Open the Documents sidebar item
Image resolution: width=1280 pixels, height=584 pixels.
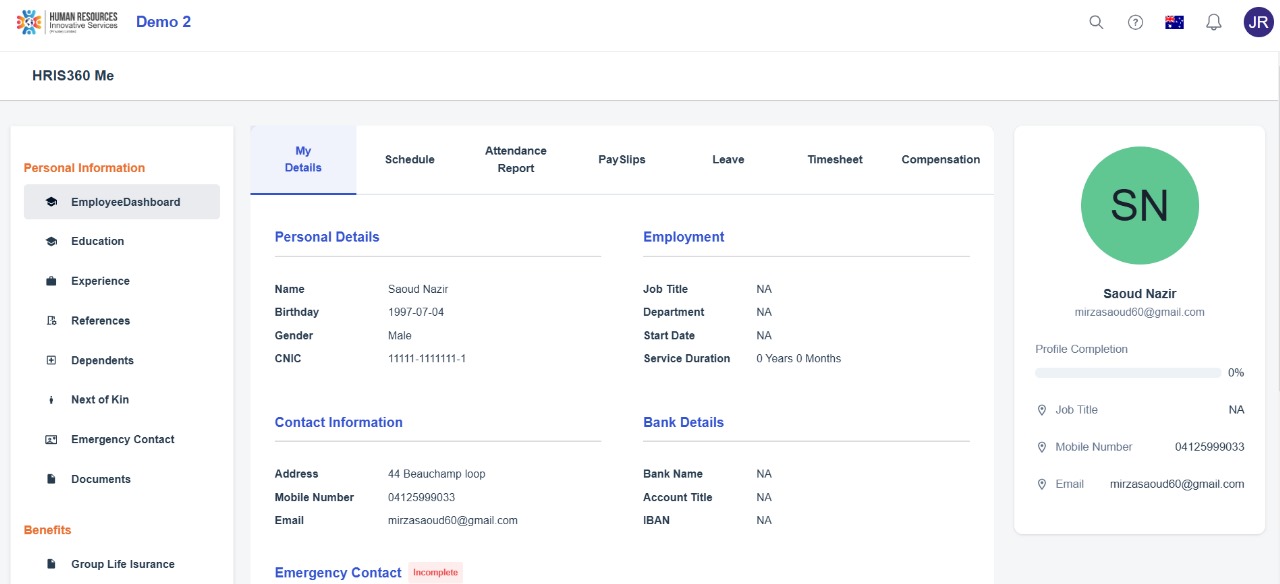click(100, 479)
